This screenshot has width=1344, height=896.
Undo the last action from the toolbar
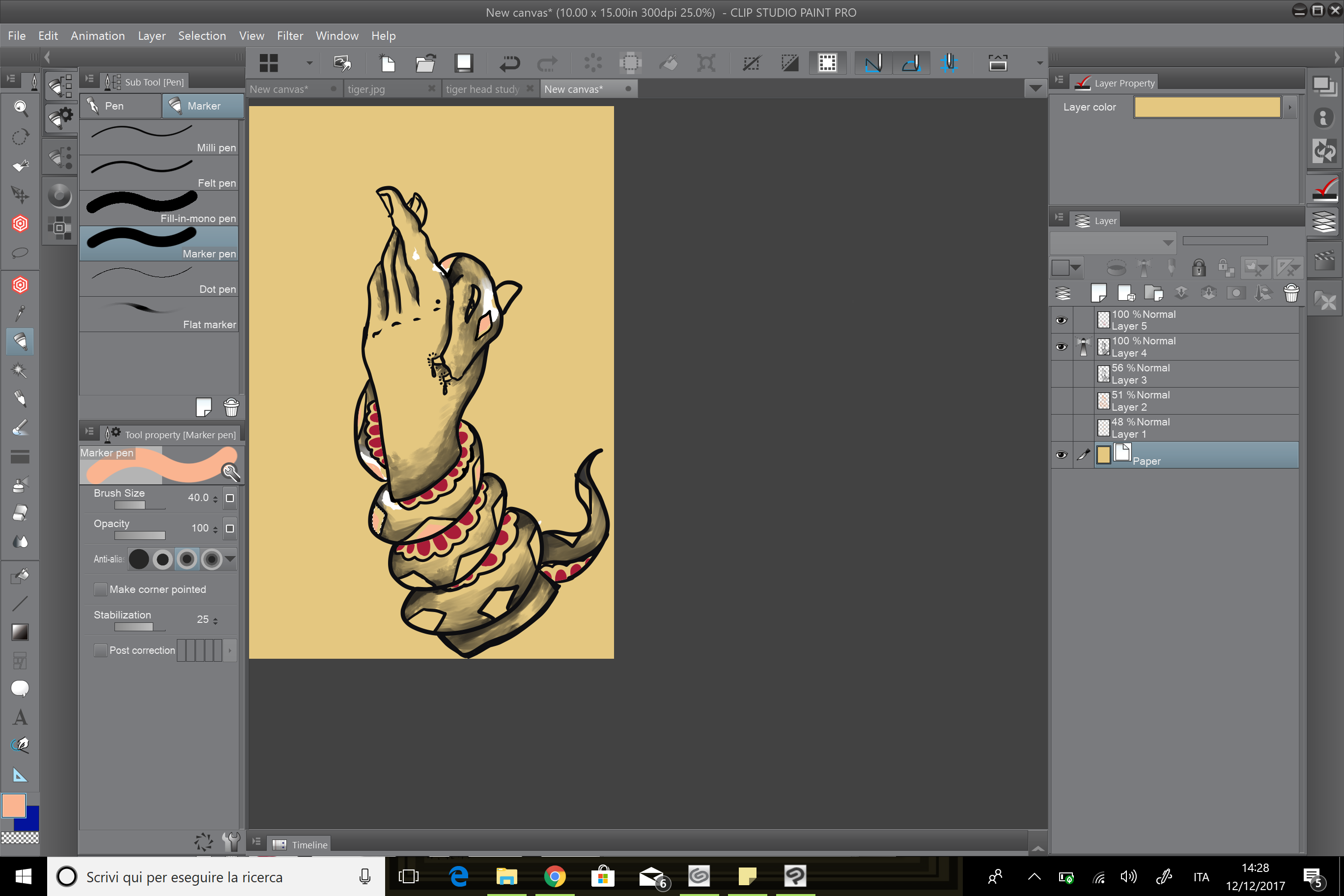click(x=509, y=63)
